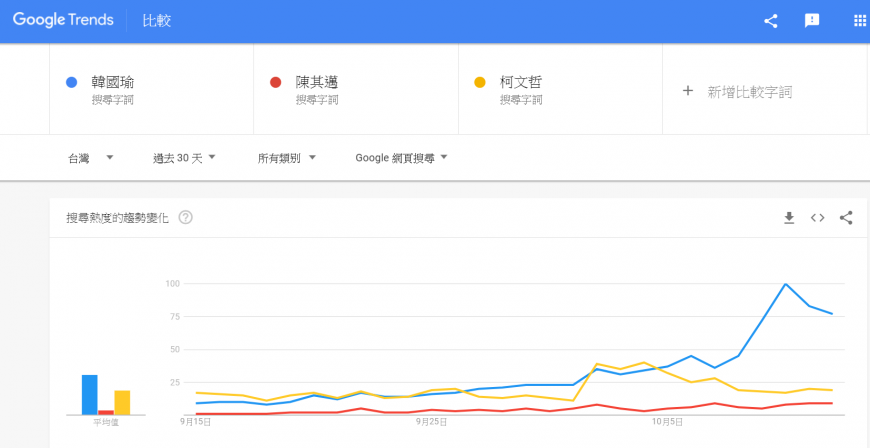Image resolution: width=870 pixels, height=448 pixels.
Task: Click the blue line peak at 100
Action: coord(785,284)
